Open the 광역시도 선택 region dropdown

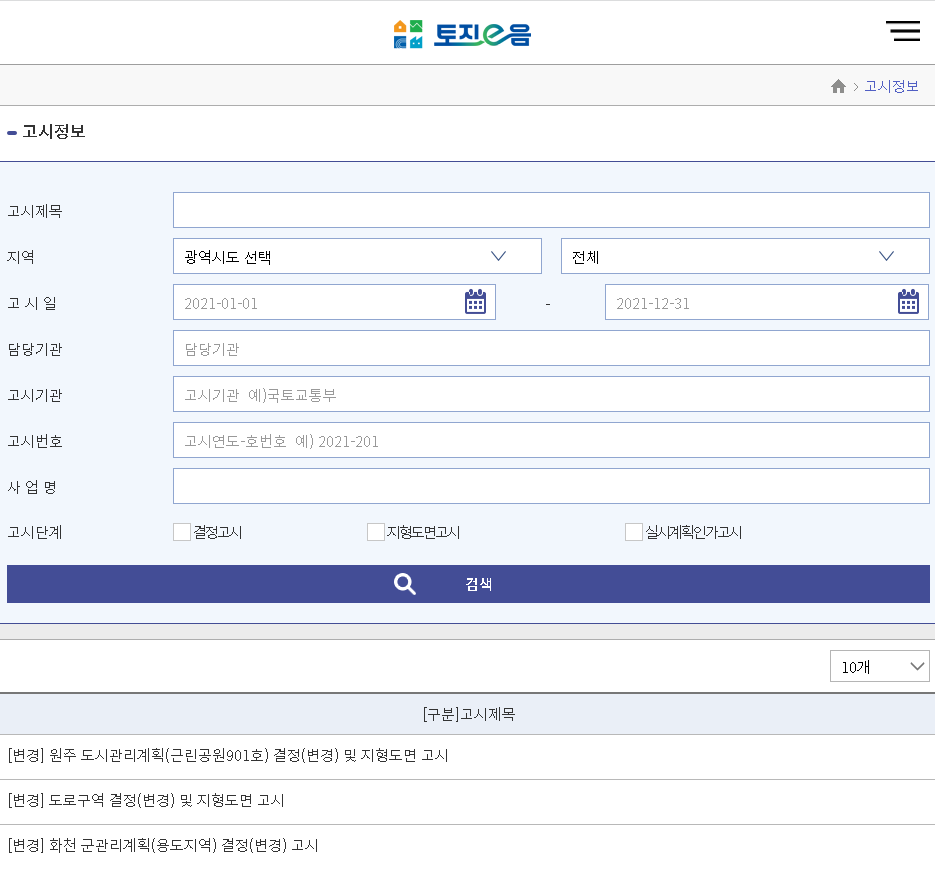click(357, 255)
